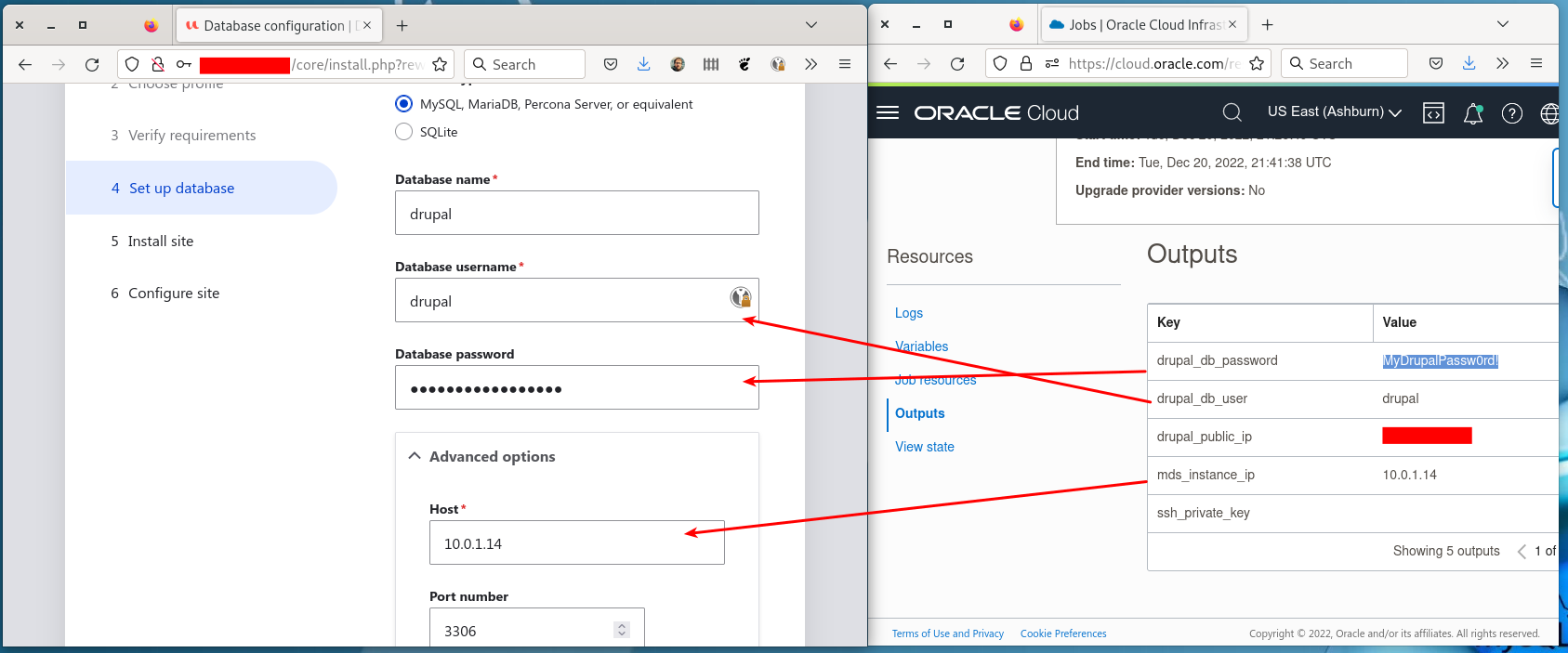
Task: Open a new tab in the Oracle Cloud window
Action: pos(1267,24)
